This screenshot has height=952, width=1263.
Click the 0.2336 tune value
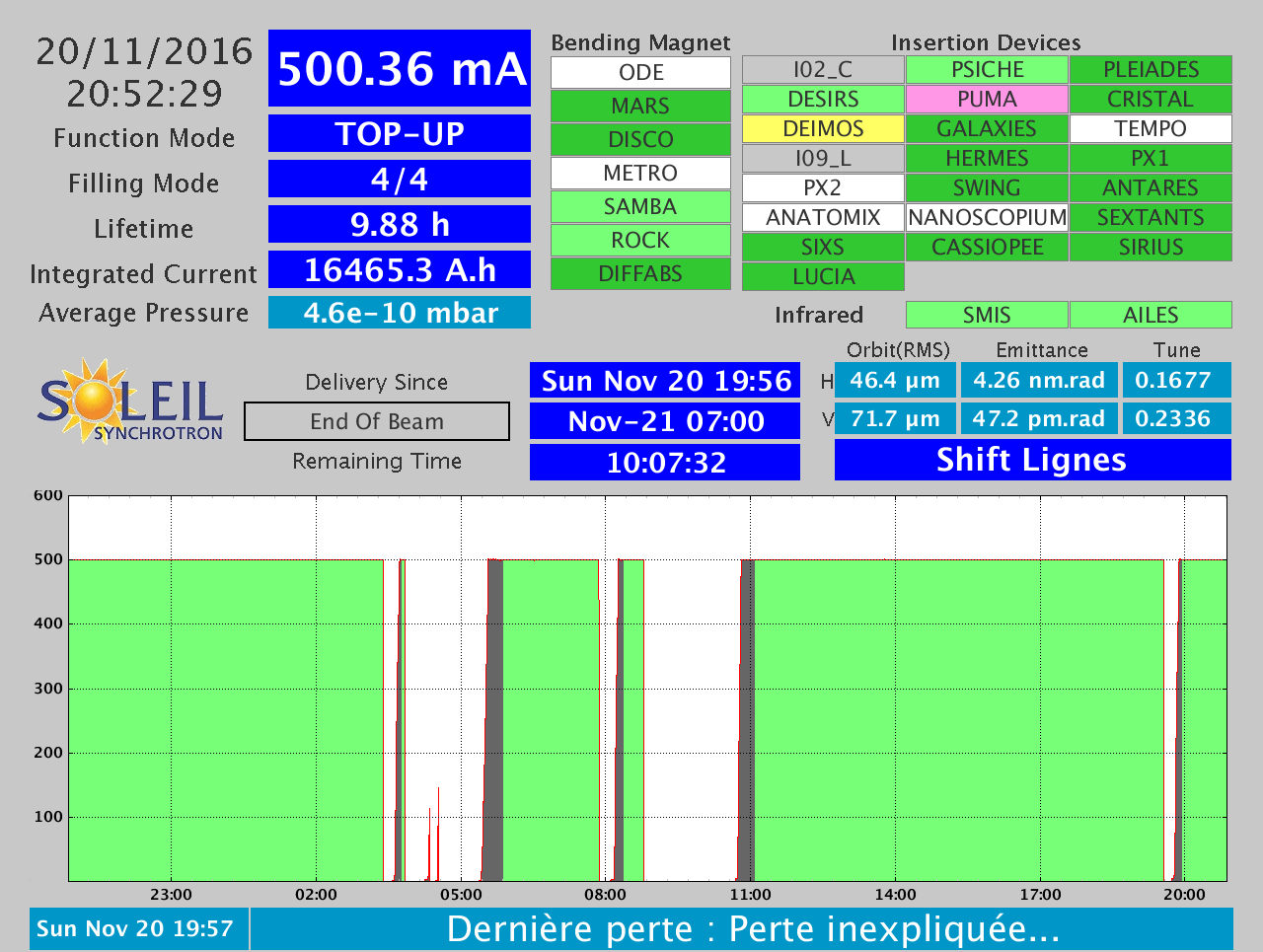click(x=1177, y=418)
